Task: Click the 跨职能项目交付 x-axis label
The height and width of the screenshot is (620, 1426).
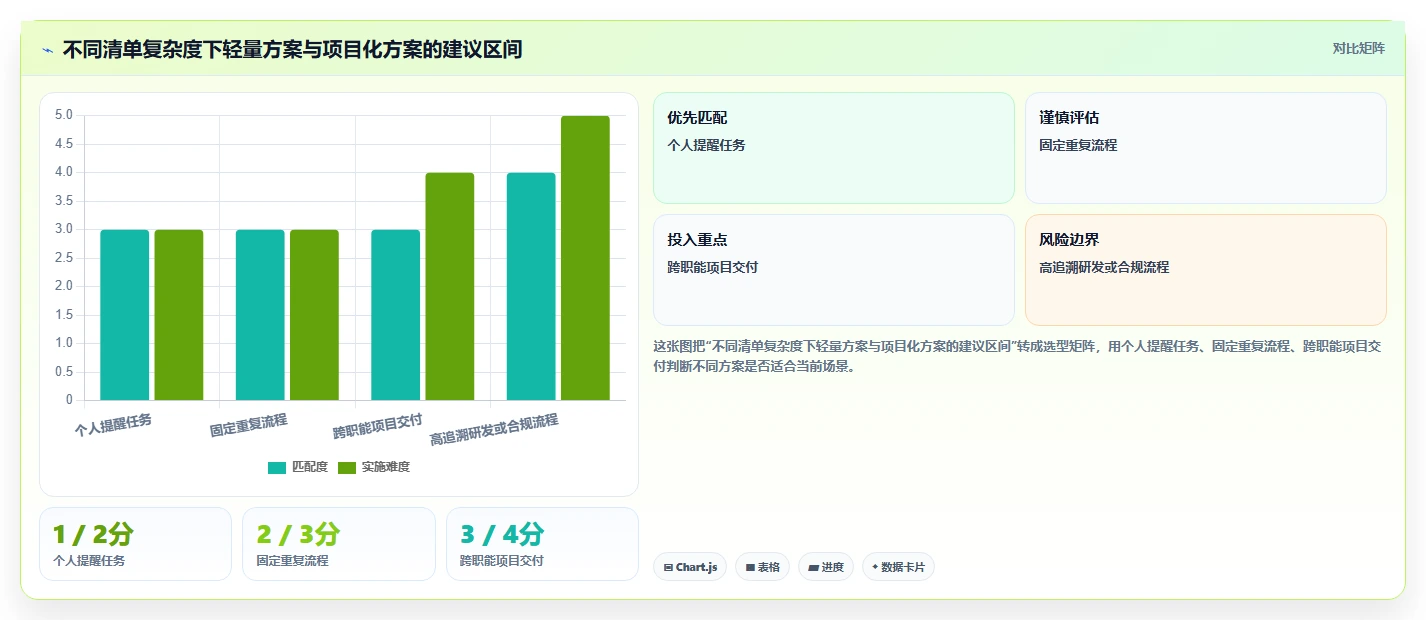Action: (378, 427)
